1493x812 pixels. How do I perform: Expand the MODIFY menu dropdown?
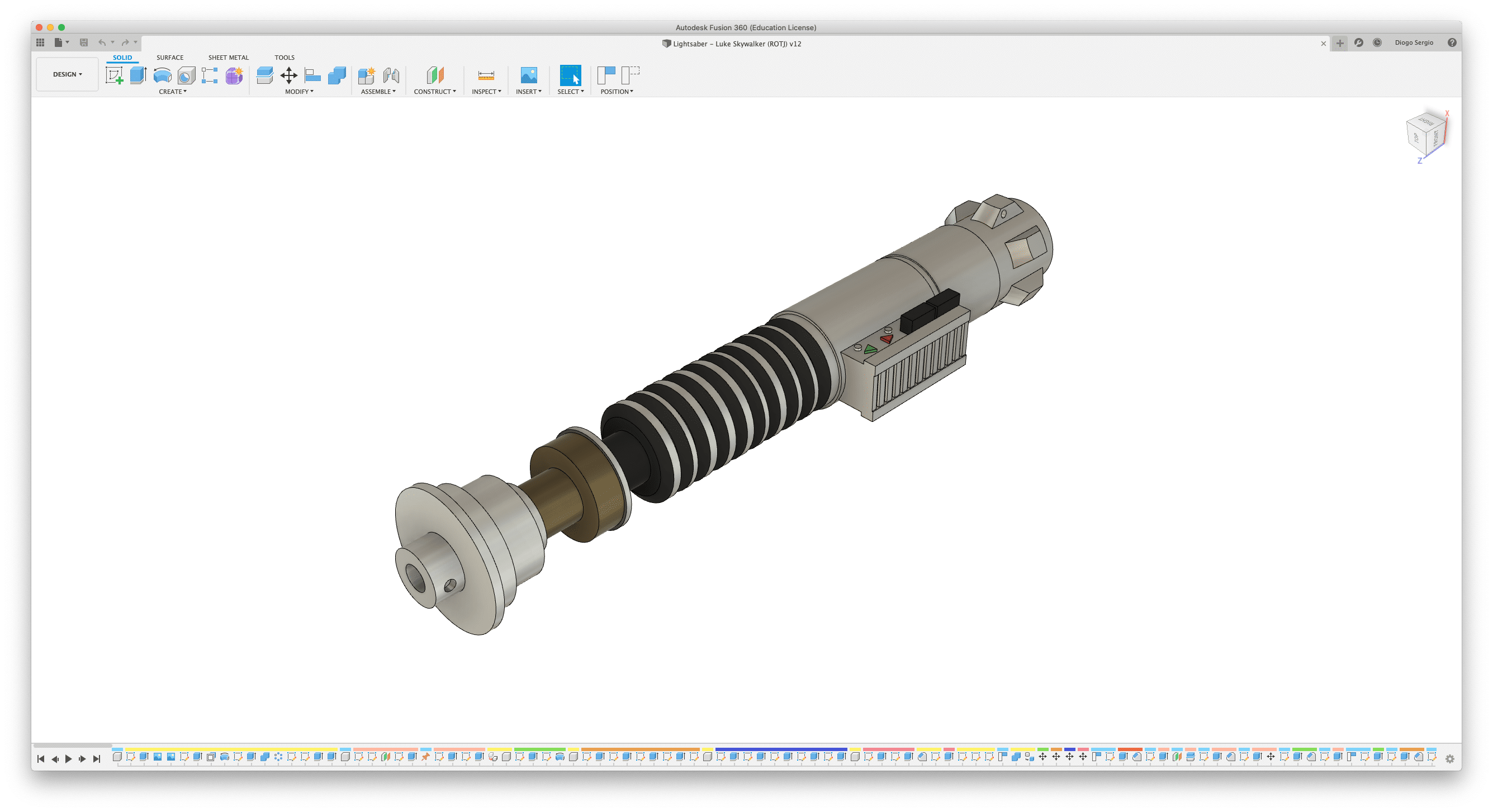299,92
